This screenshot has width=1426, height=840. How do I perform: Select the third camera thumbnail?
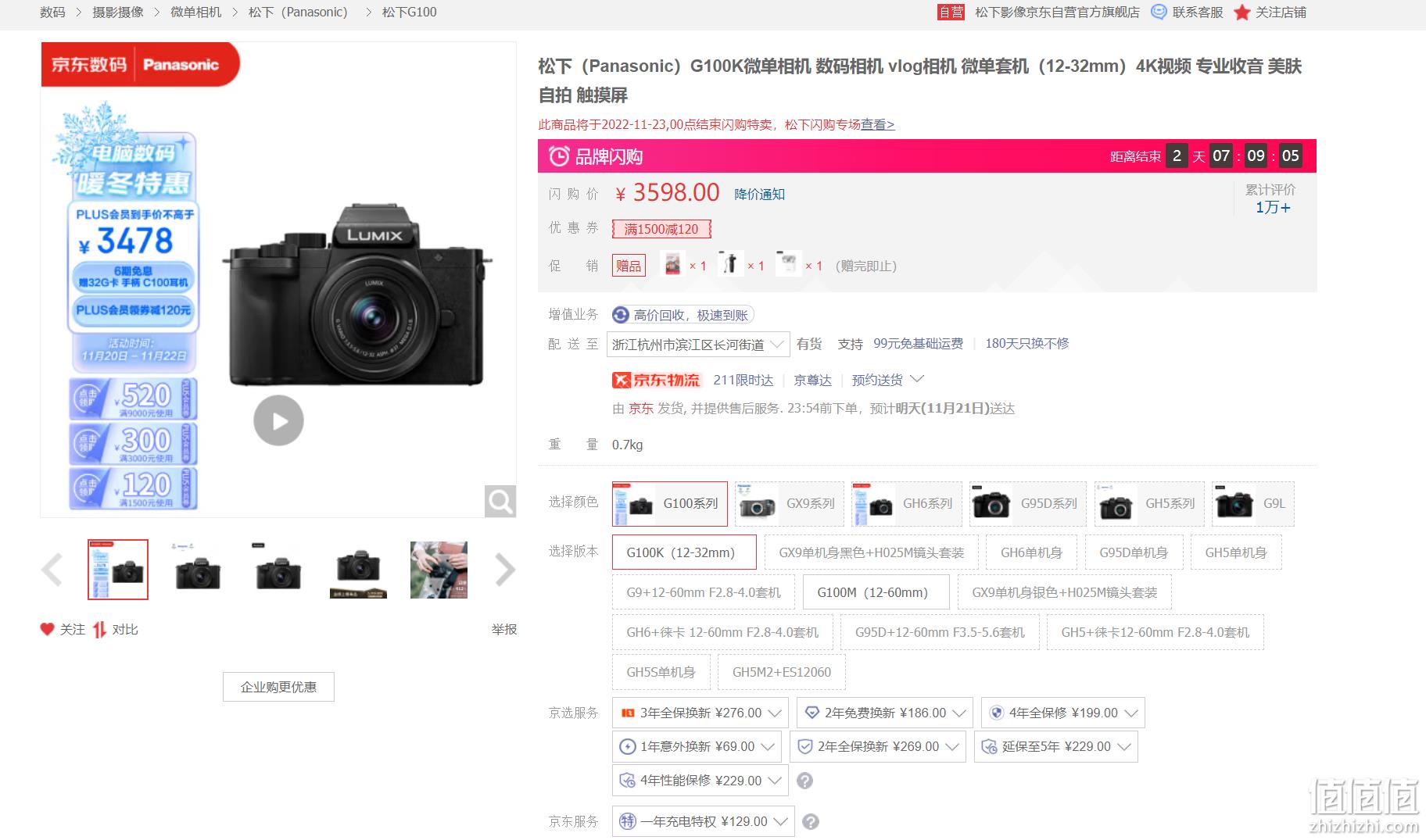click(278, 570)
